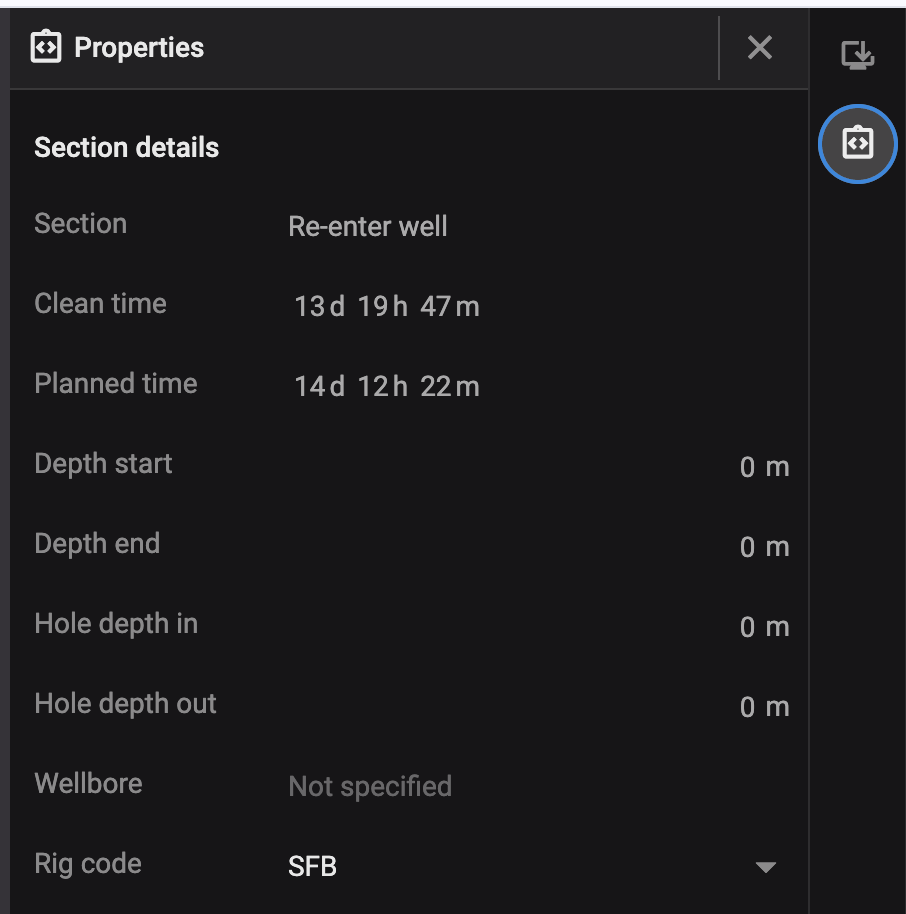
Task: Click the Section details heading
Action: 126,147
